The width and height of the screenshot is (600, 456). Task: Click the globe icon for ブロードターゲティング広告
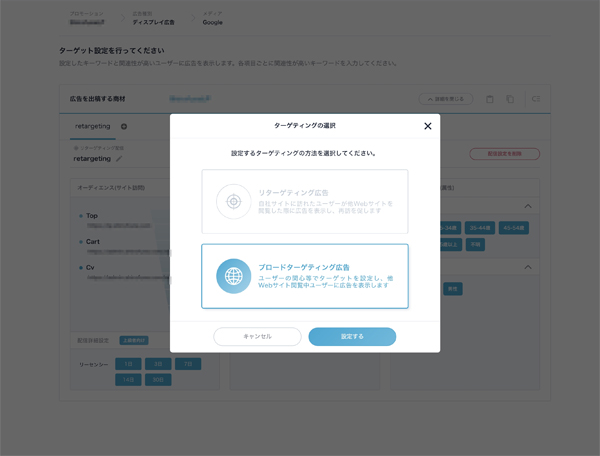pos(233,276)
